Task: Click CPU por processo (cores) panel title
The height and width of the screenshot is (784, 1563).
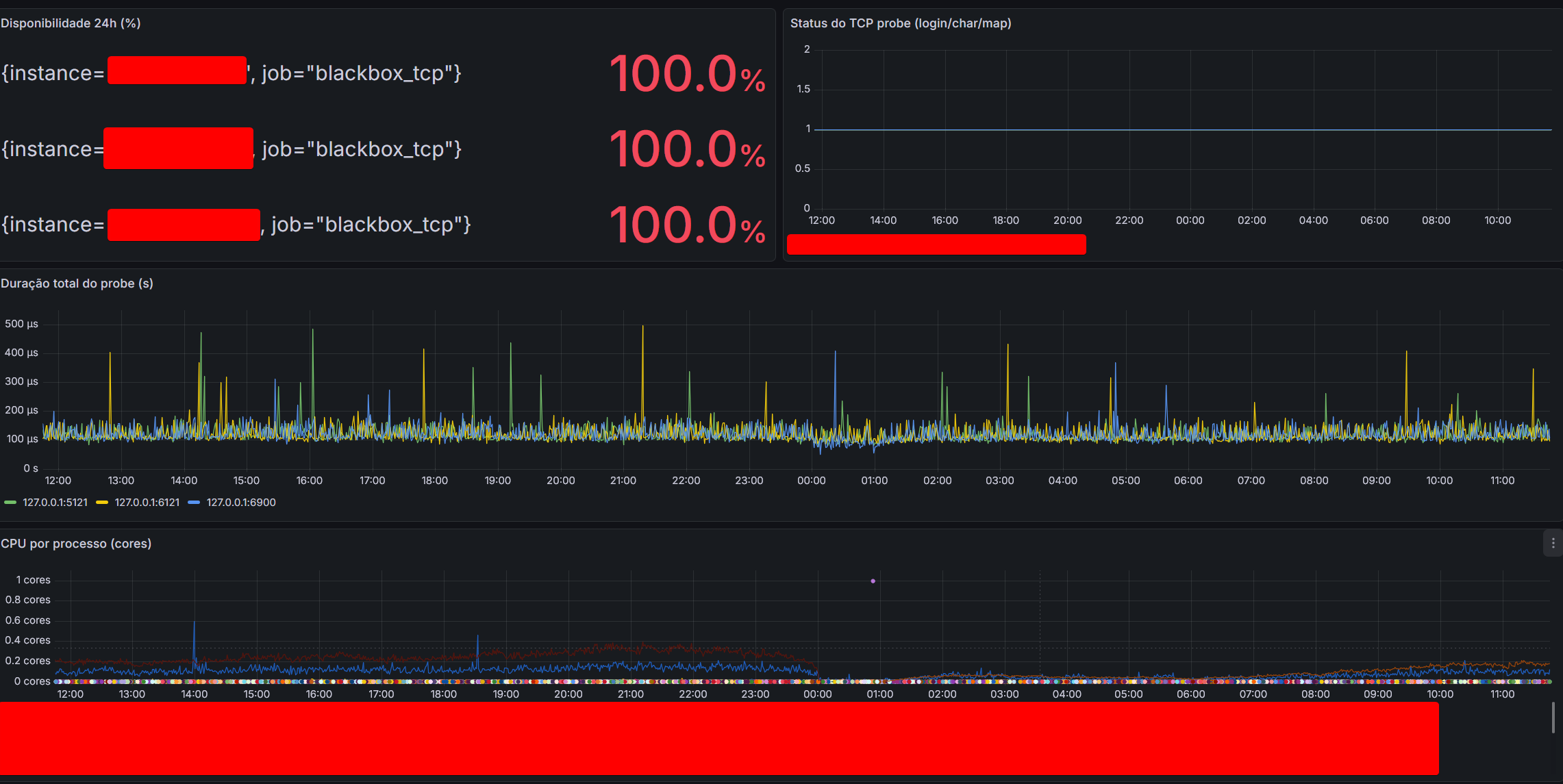Action: [x=76, y=544]
